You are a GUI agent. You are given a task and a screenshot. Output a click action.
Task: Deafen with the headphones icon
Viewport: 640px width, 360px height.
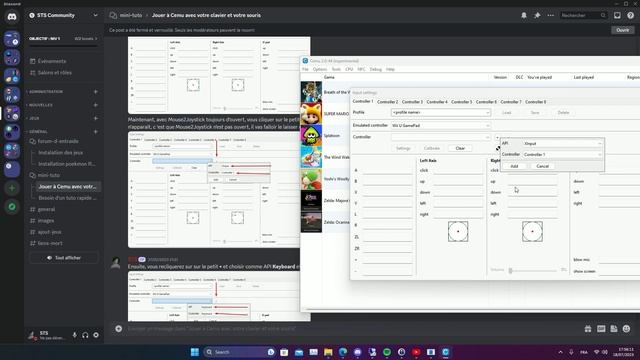(x=85, y=335)
